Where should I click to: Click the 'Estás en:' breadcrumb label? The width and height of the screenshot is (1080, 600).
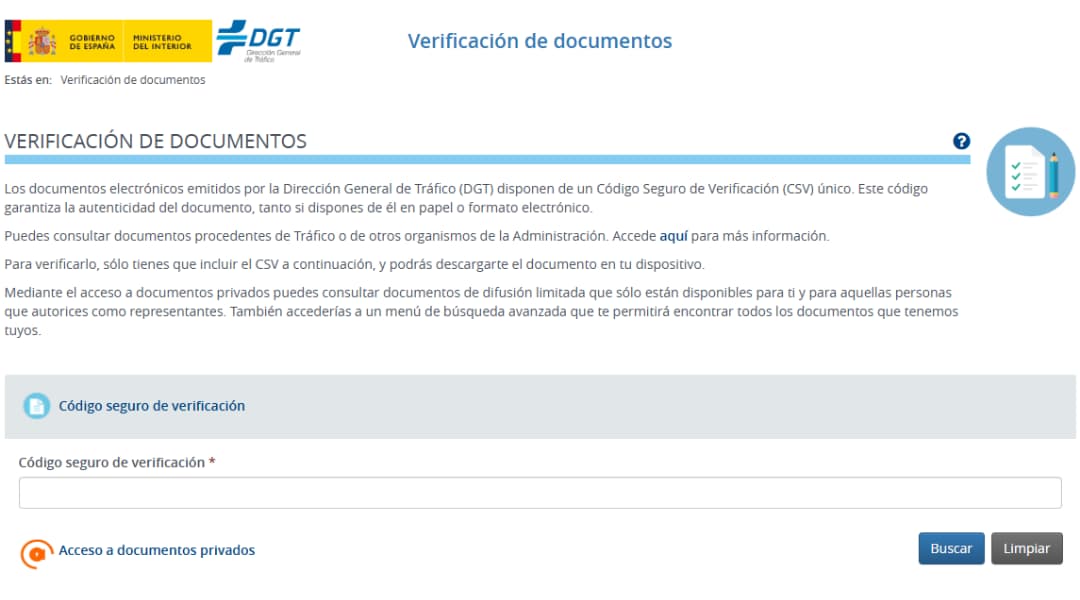pyautogui.click(x=28, y=80)
